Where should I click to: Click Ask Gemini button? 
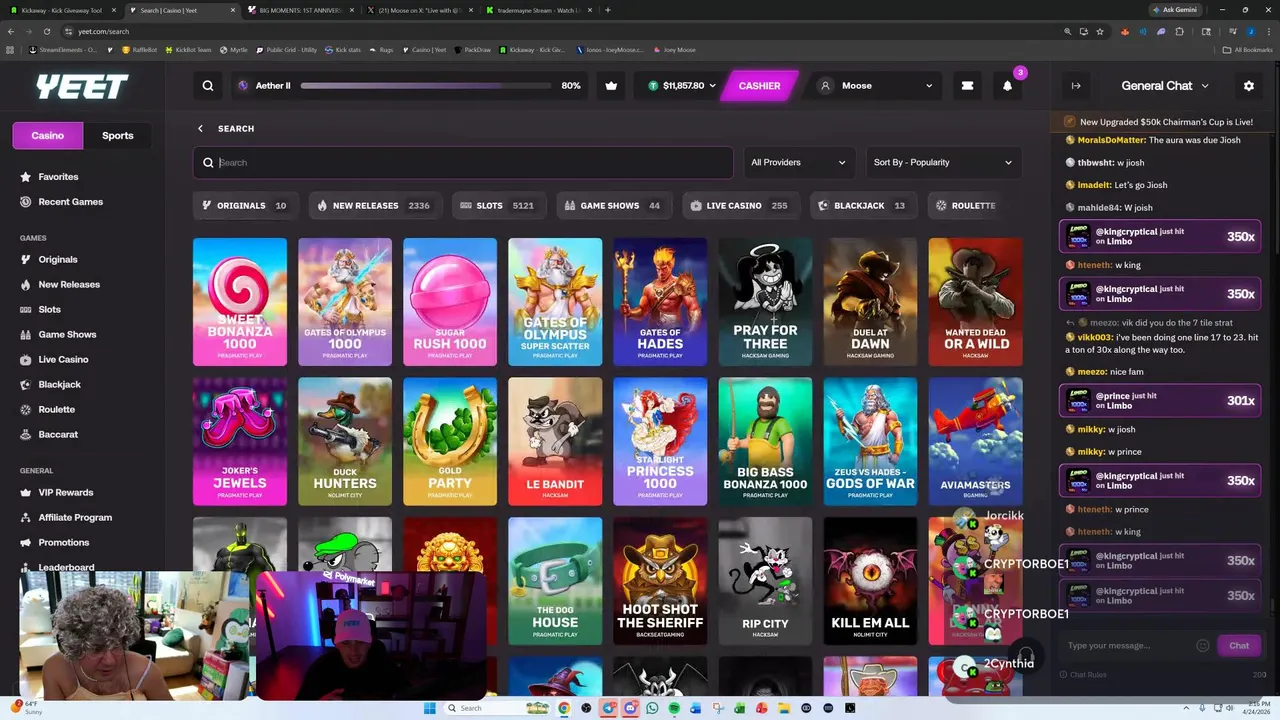click(x=1174, y=10)
